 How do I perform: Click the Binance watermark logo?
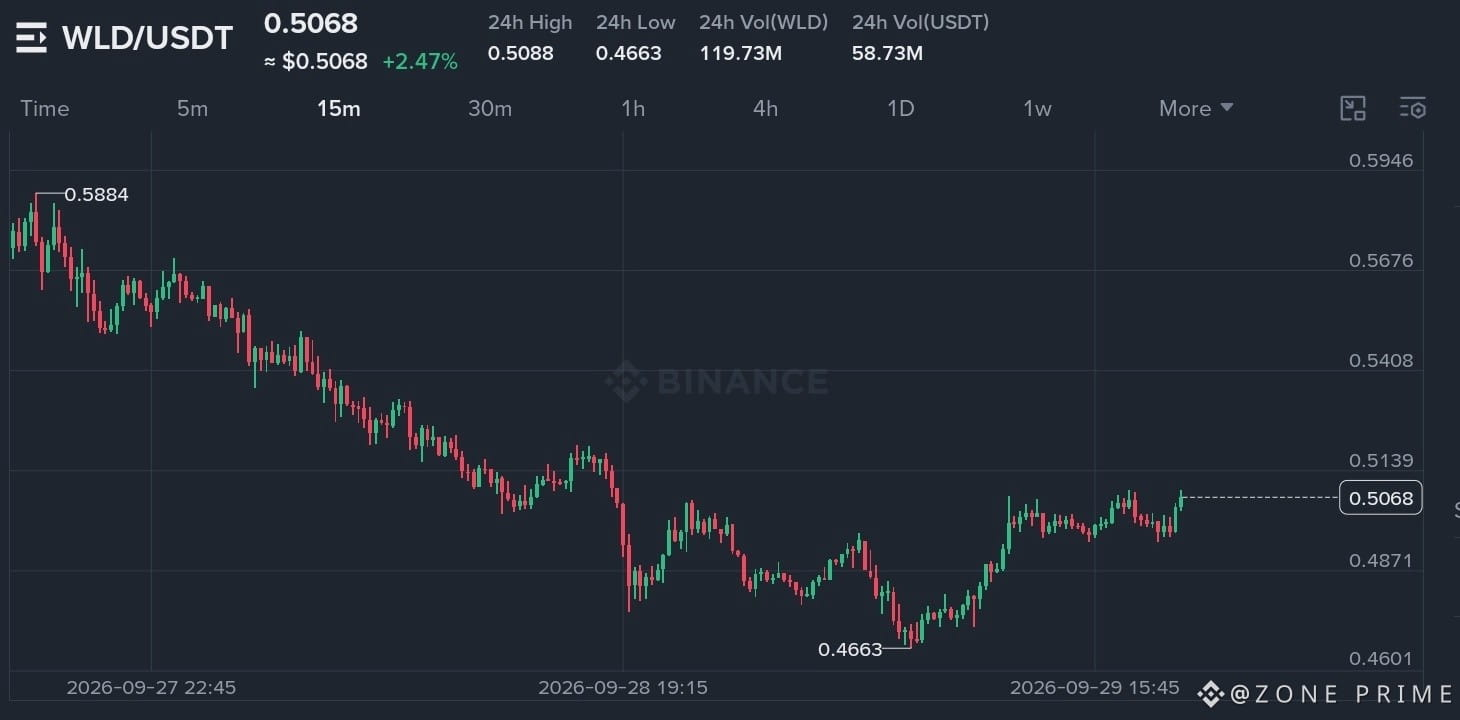[717, 381]
